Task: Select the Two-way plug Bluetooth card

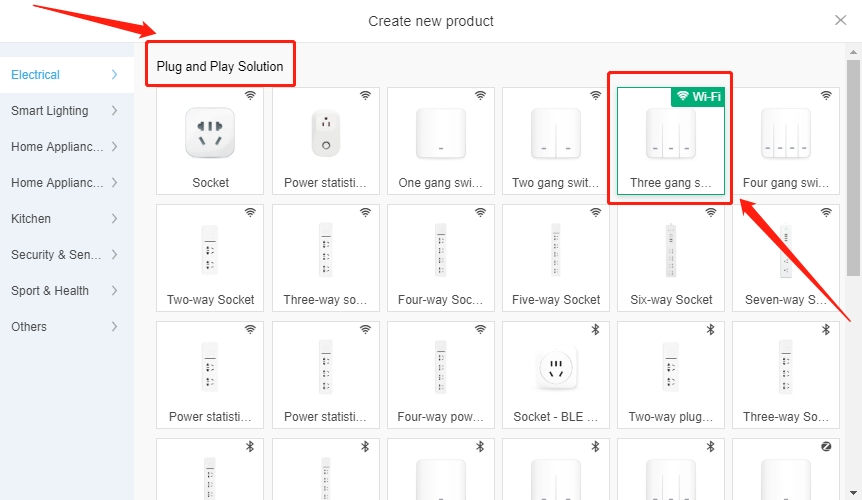Action: pos(671,375)
